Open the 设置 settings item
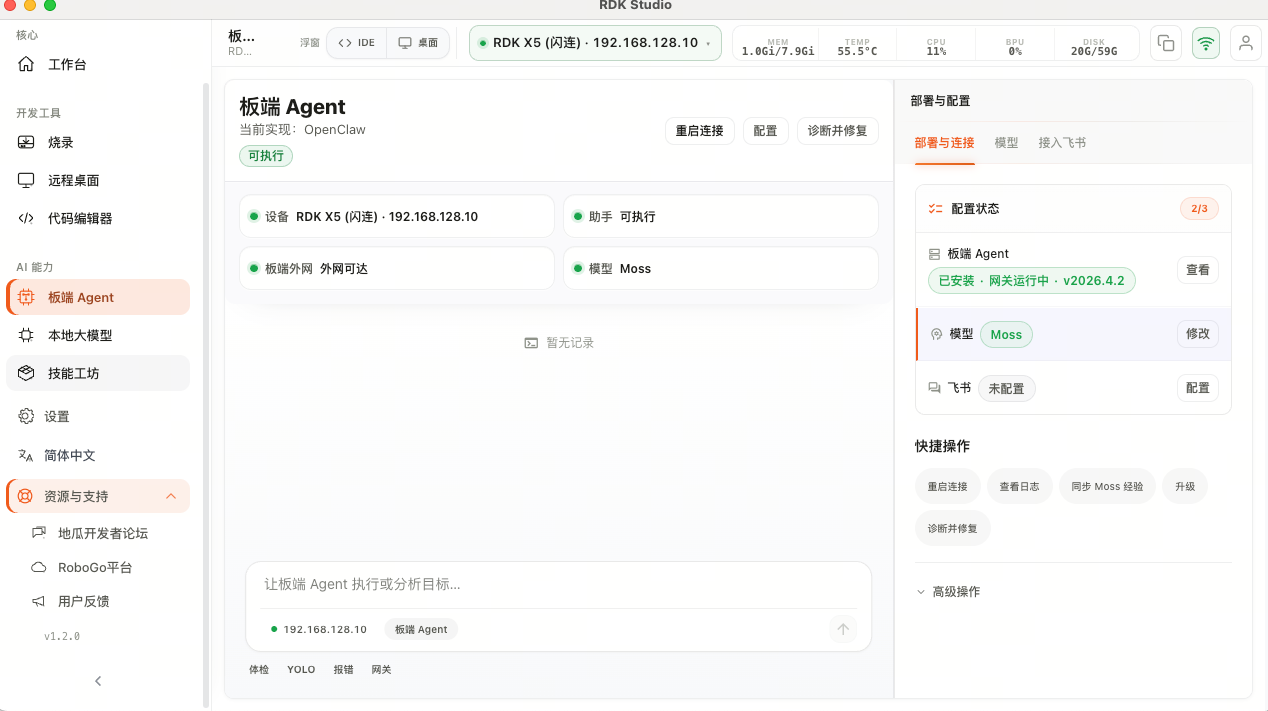The image size is (1268, 711). click(98, 416)
